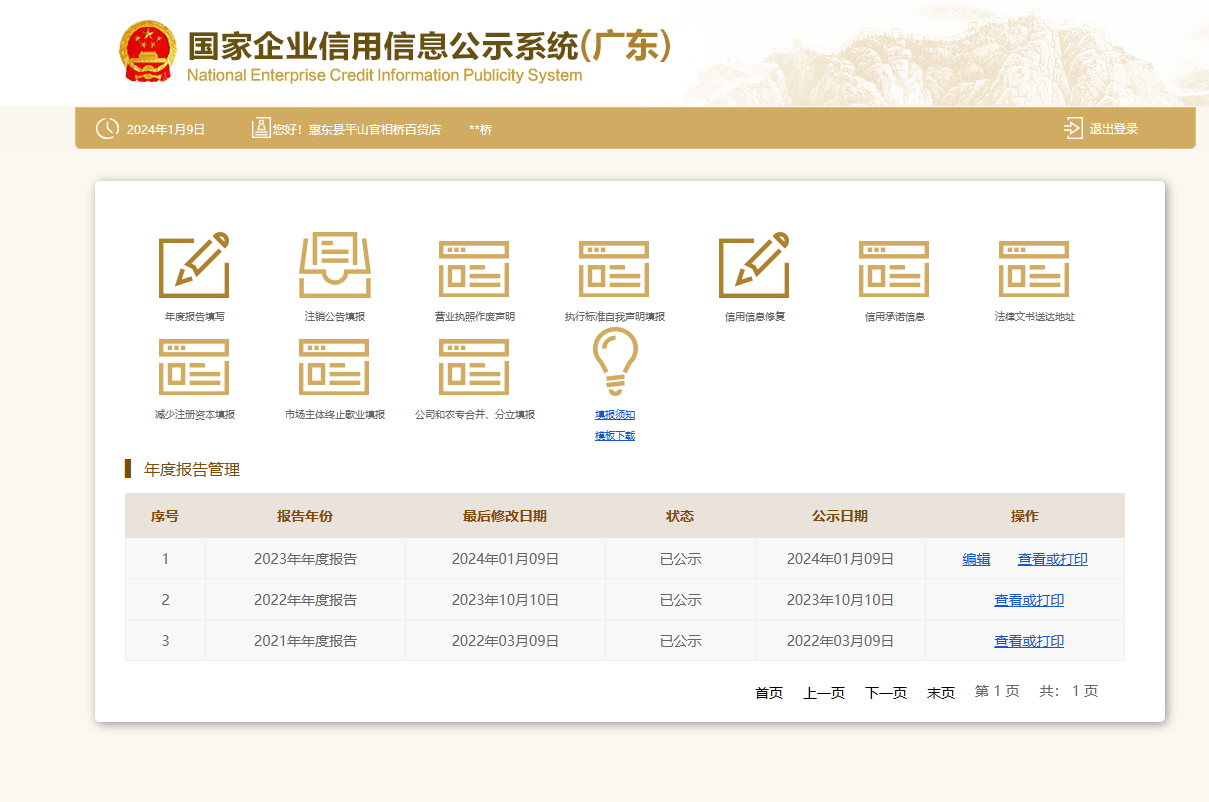Open the 填报须知 link
This screenshot has width=1209, height=802.
(x=615, y=415)
